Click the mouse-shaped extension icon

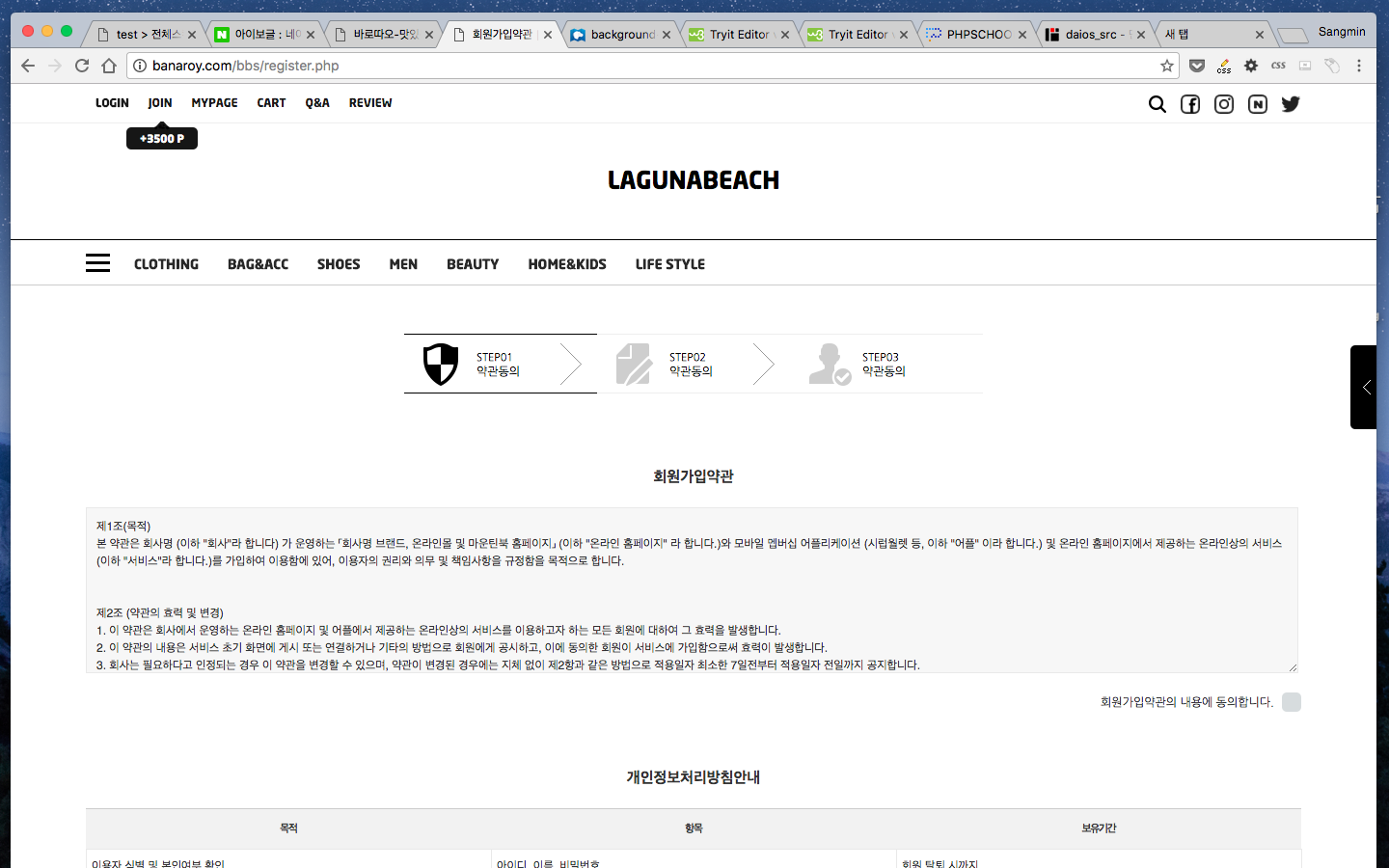point(1332,66)
